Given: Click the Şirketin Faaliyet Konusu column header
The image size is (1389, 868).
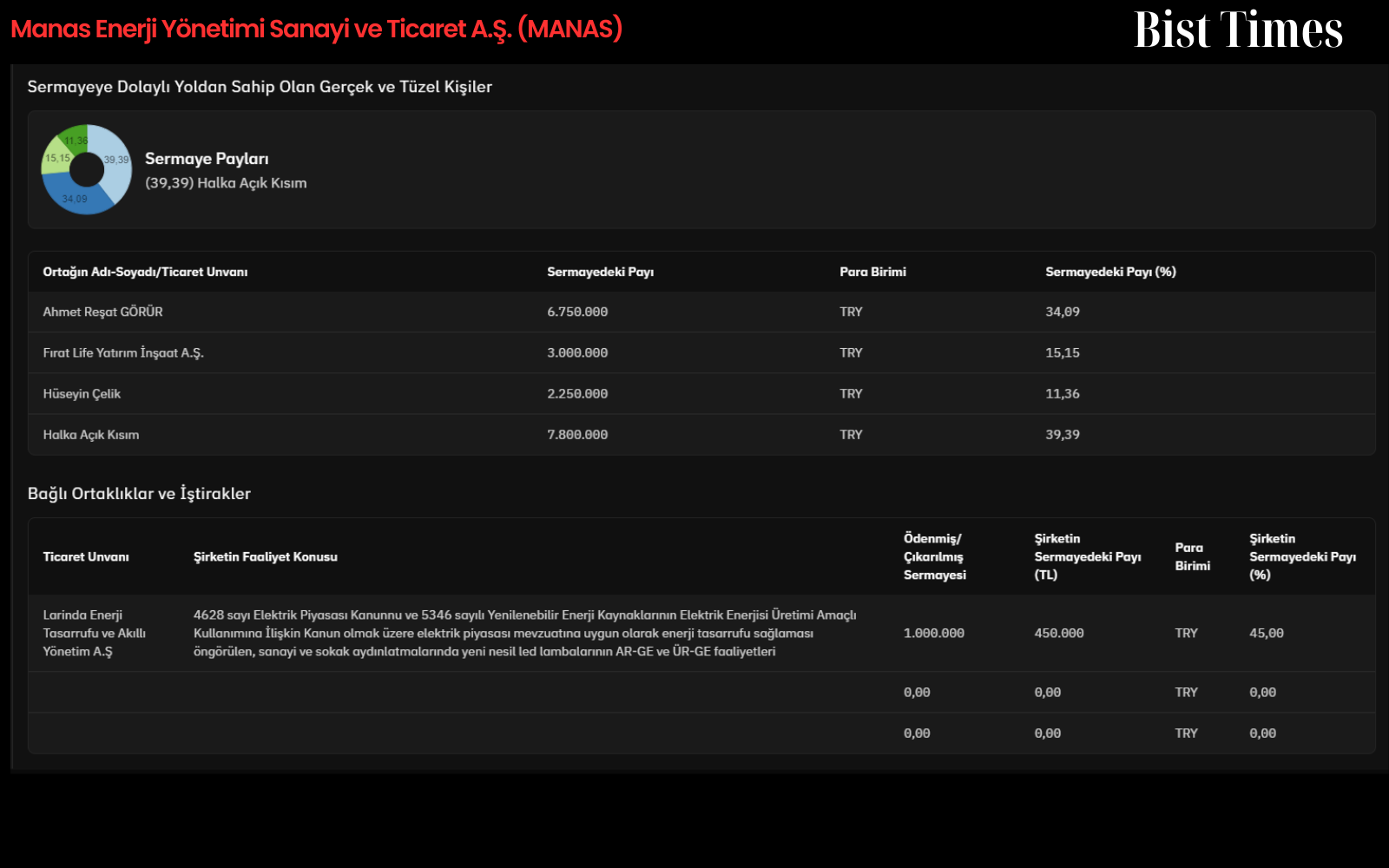Looking at the screenshot, I should (266, 556).
